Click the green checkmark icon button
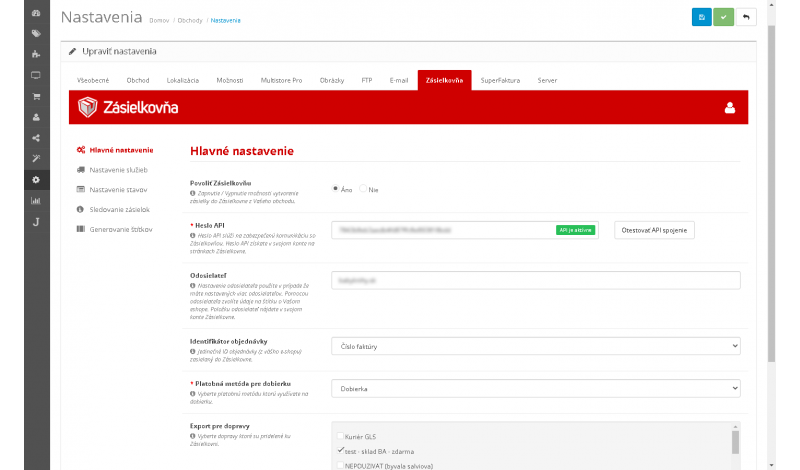 (x=723, y=17)
